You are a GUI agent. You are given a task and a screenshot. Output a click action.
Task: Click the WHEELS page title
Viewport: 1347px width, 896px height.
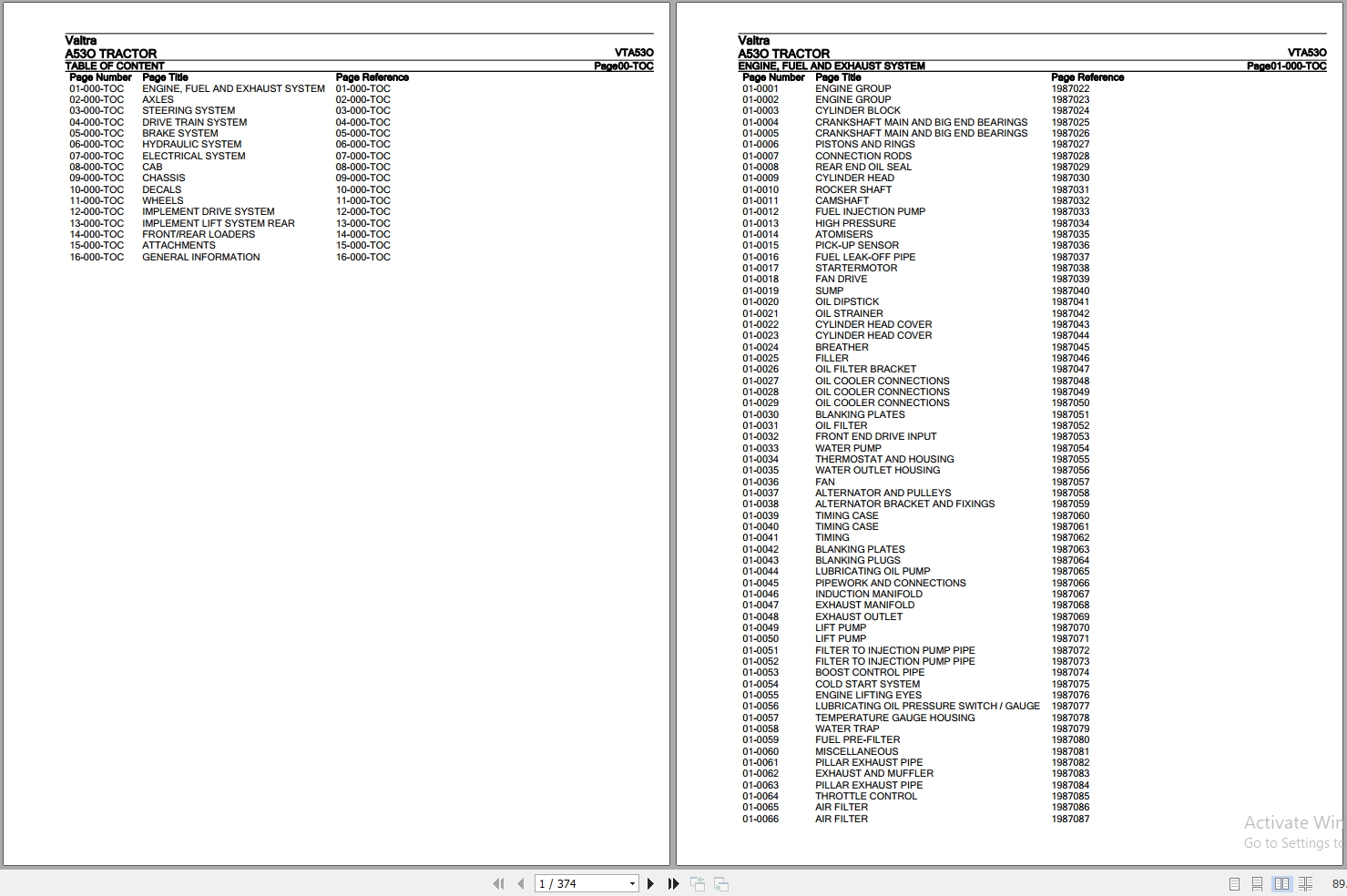point(162,200)
